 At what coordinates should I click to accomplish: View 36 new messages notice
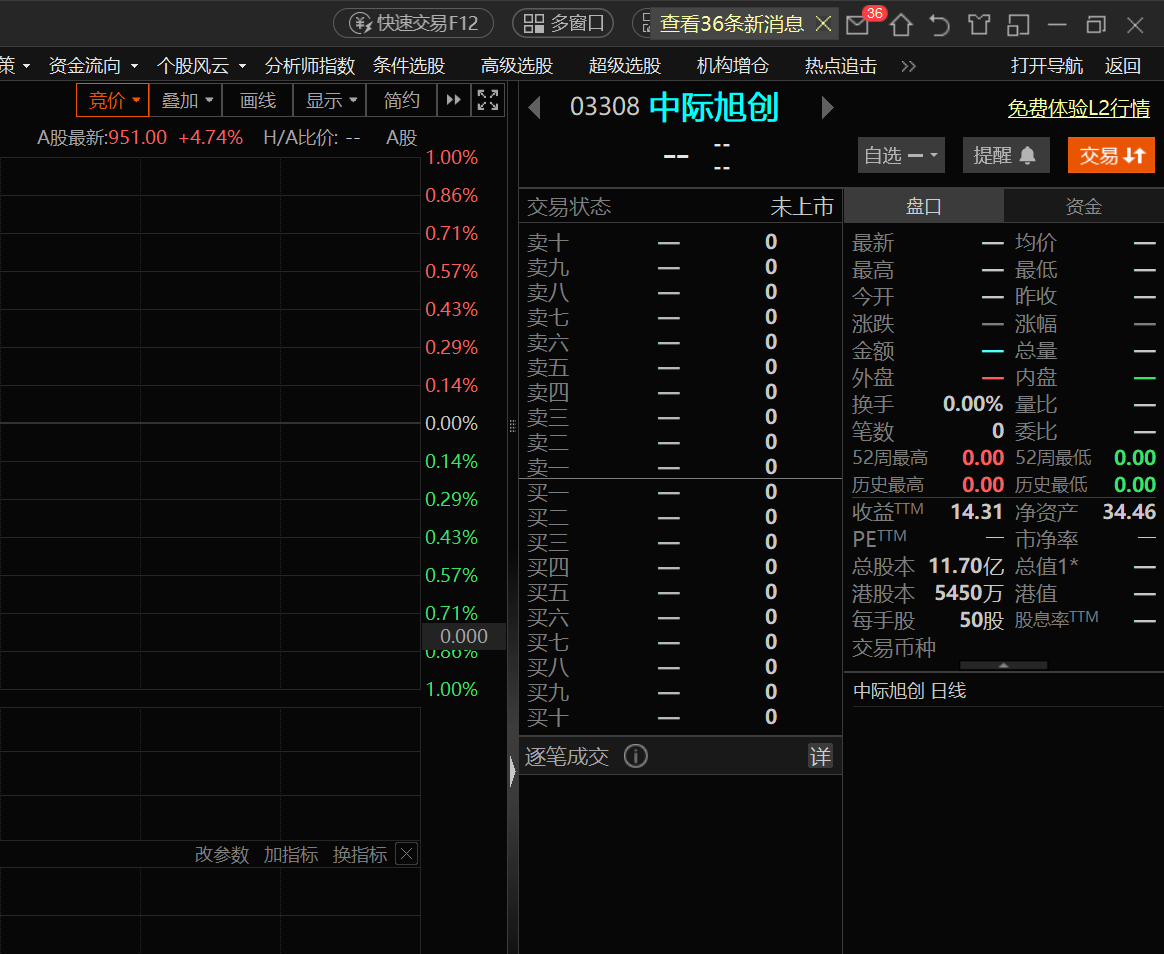pyautogui.click(x=731, y=24)
